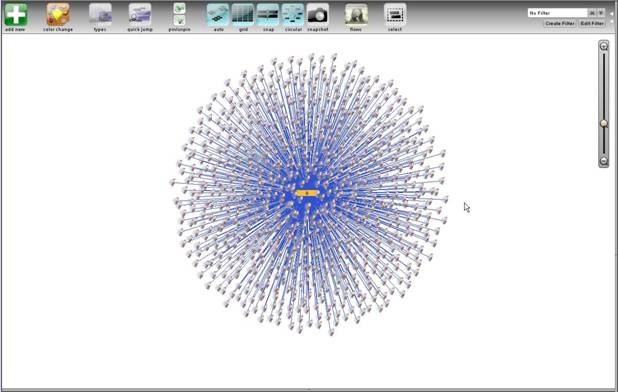This screenshot has height=392, width=618.
Task: Toggle snap layout mode
Action: pyautogui.click(x=268, y=15)
